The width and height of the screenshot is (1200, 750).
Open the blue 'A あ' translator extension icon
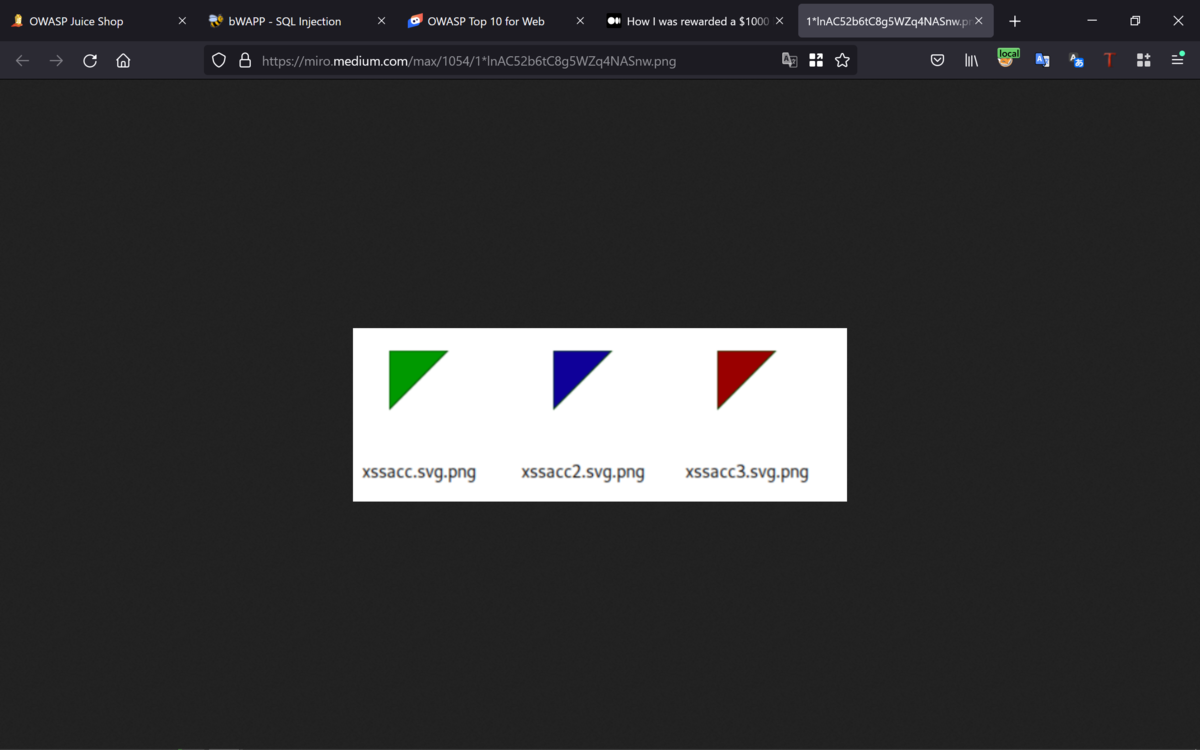[1076, 61]
